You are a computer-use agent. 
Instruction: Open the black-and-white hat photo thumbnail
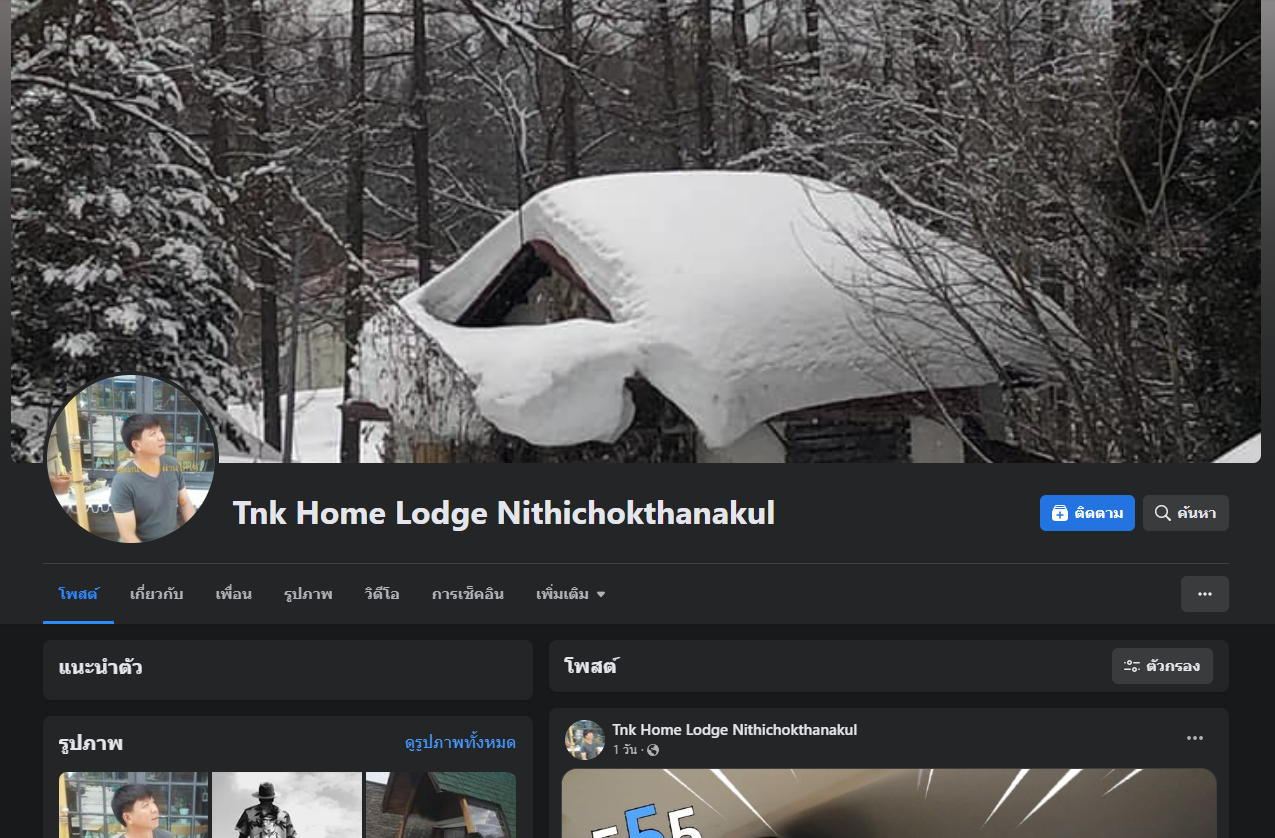point(287,805)
